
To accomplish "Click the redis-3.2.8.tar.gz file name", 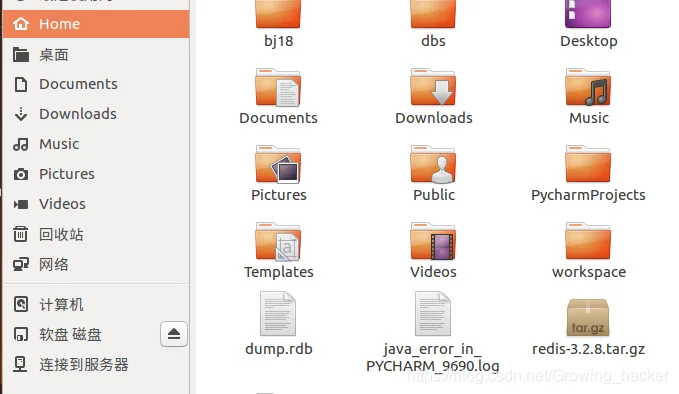I will [588, 349].
